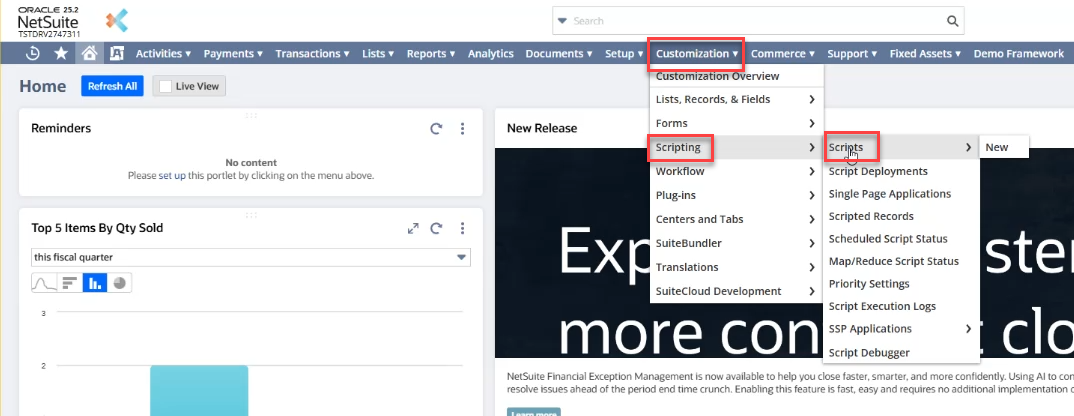Maximize the Top 5 Items portlet
Viewport: 1074px width, 416px height.
413,228
